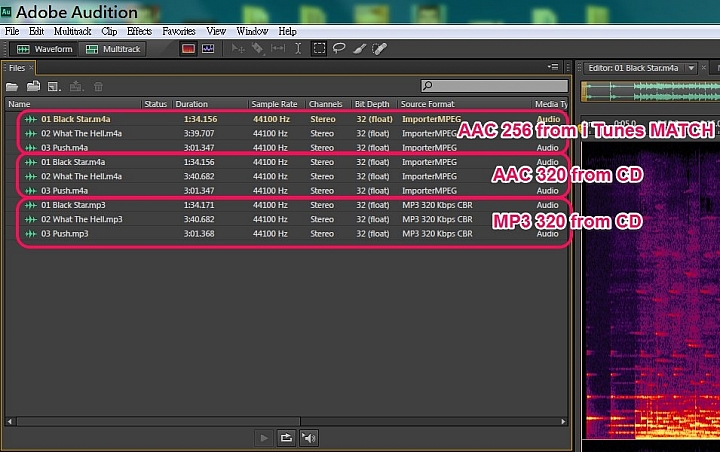Choose the Spot Healing Brush tool

pos(379,49)
